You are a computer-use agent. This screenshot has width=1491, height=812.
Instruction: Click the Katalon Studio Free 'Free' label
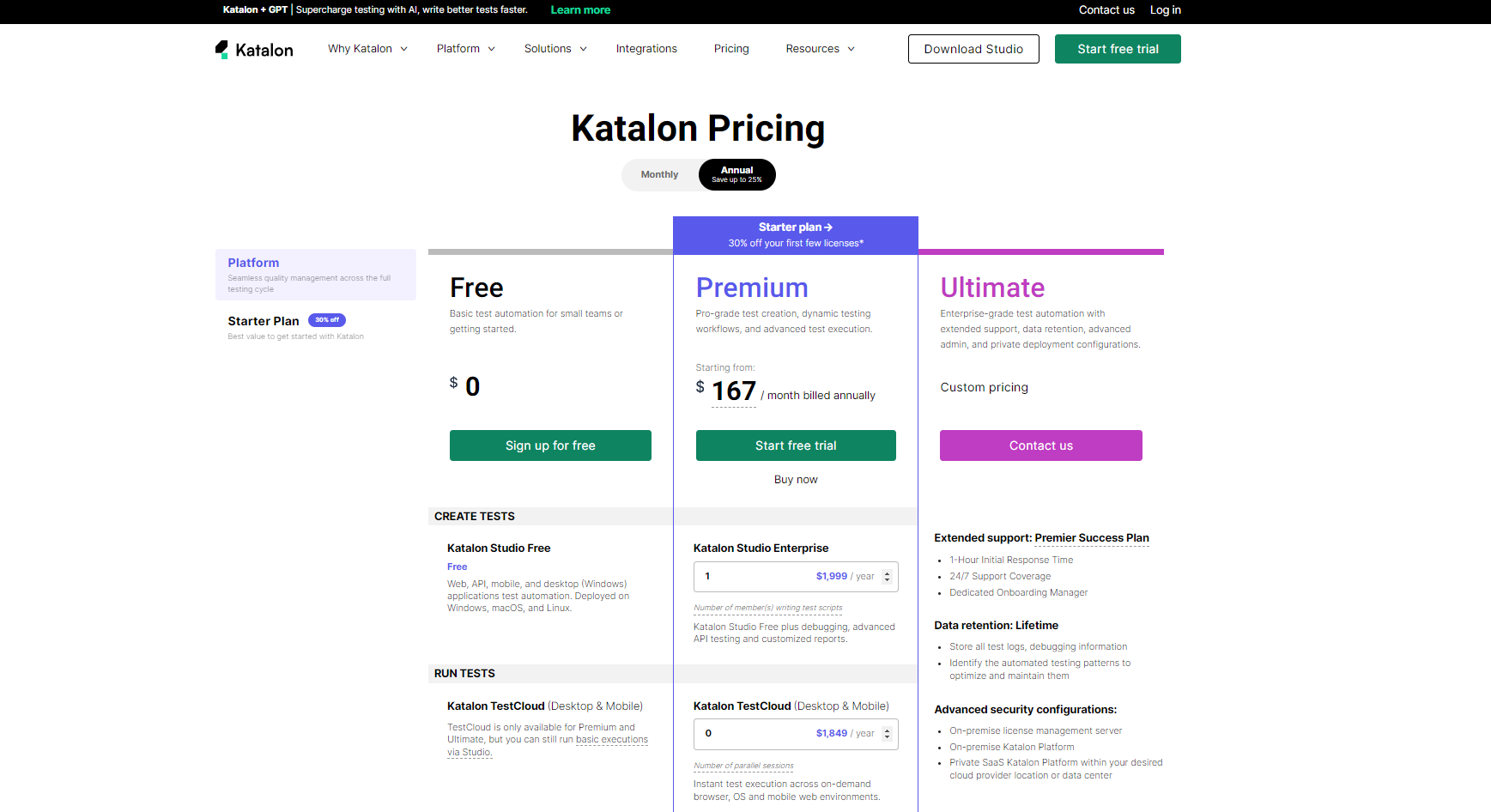(457, 567)
